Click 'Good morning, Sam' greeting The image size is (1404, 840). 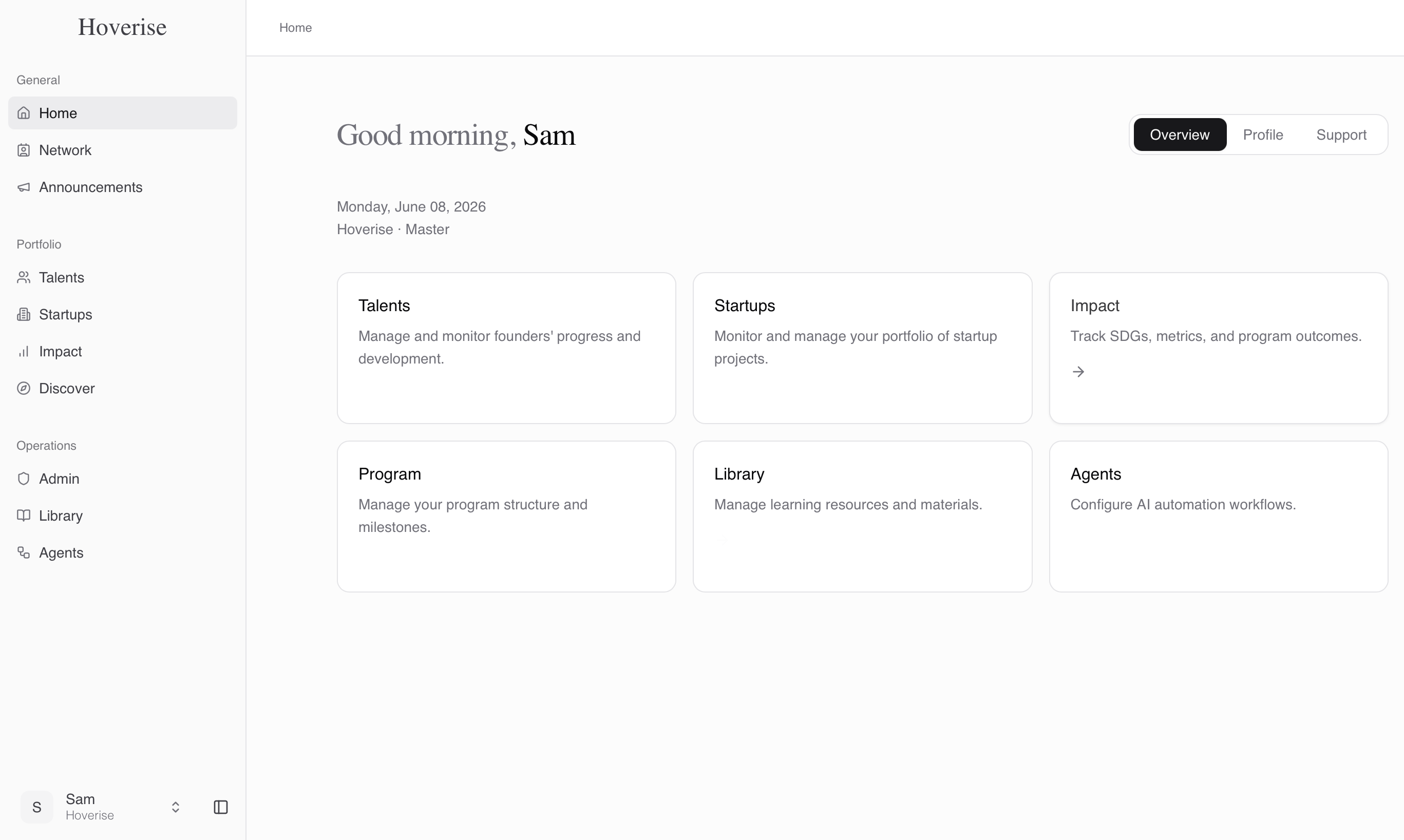pyautogui.click(x=457, y=135)
